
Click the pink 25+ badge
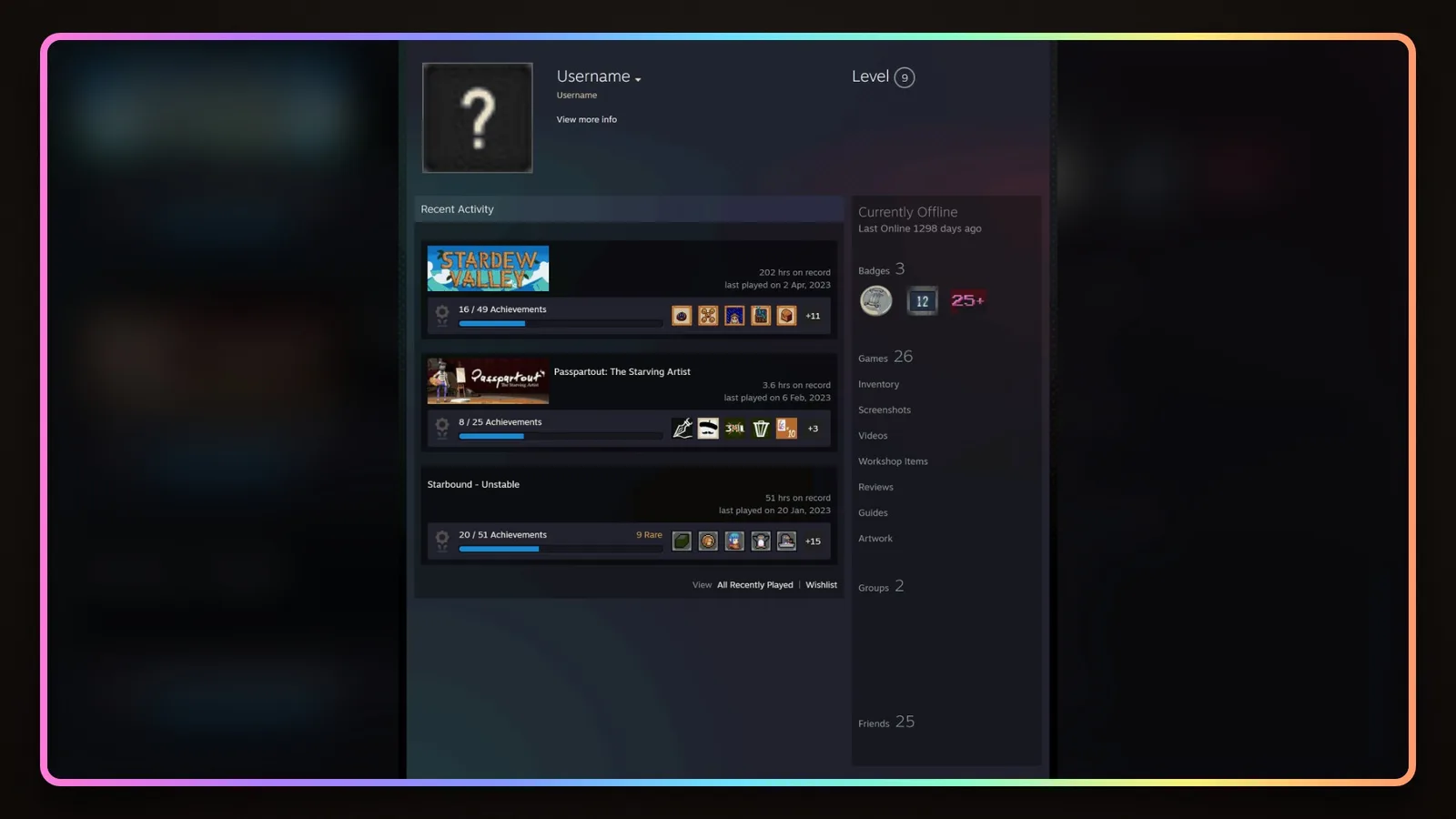(x=967, y=300)
